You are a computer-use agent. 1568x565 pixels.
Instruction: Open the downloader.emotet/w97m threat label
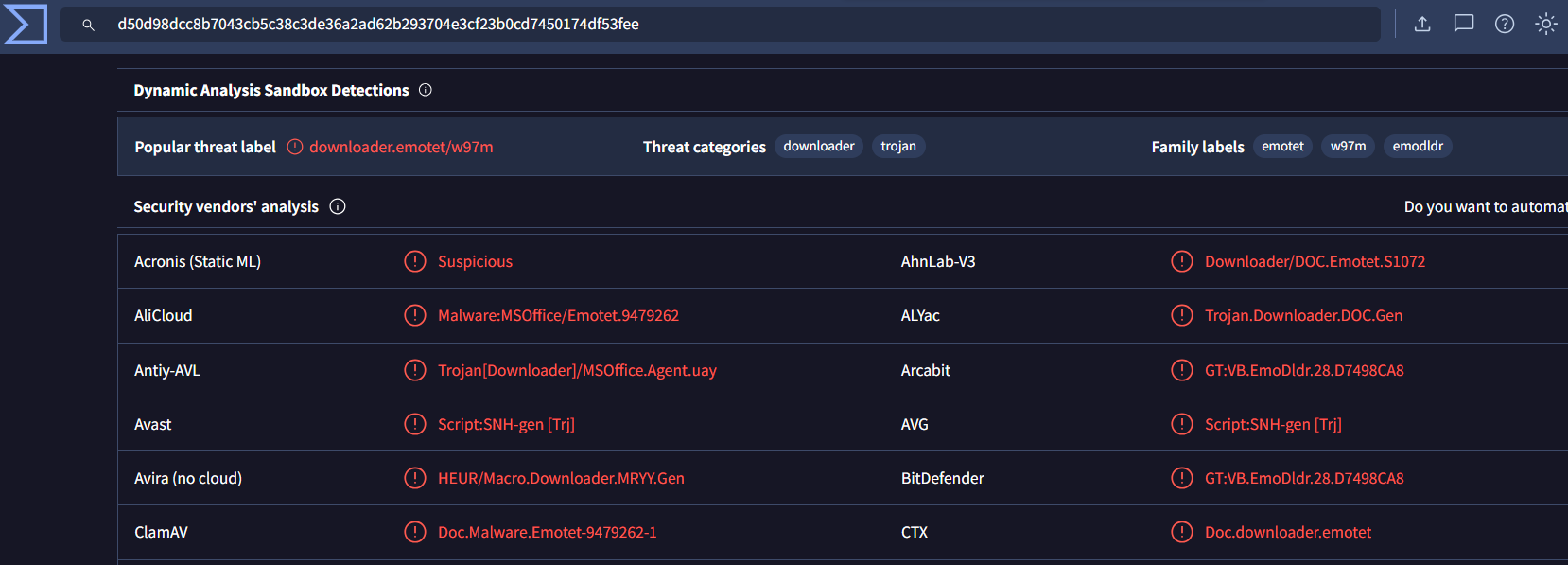pos(401,147)
